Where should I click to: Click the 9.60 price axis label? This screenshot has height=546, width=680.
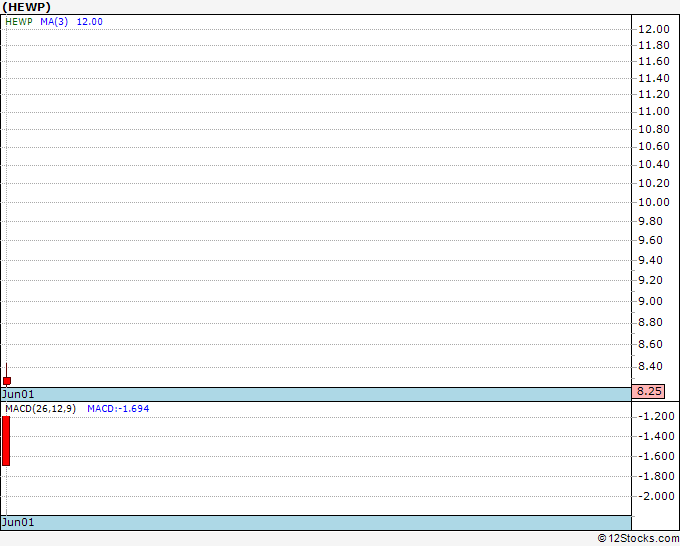[650, 240]
